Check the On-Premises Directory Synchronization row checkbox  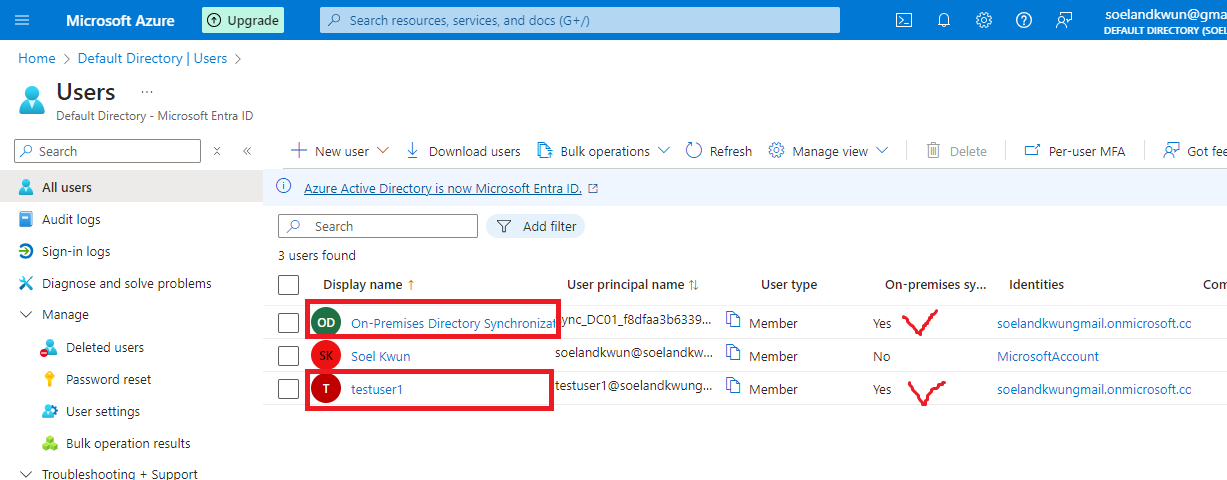[x=288, y=322]
